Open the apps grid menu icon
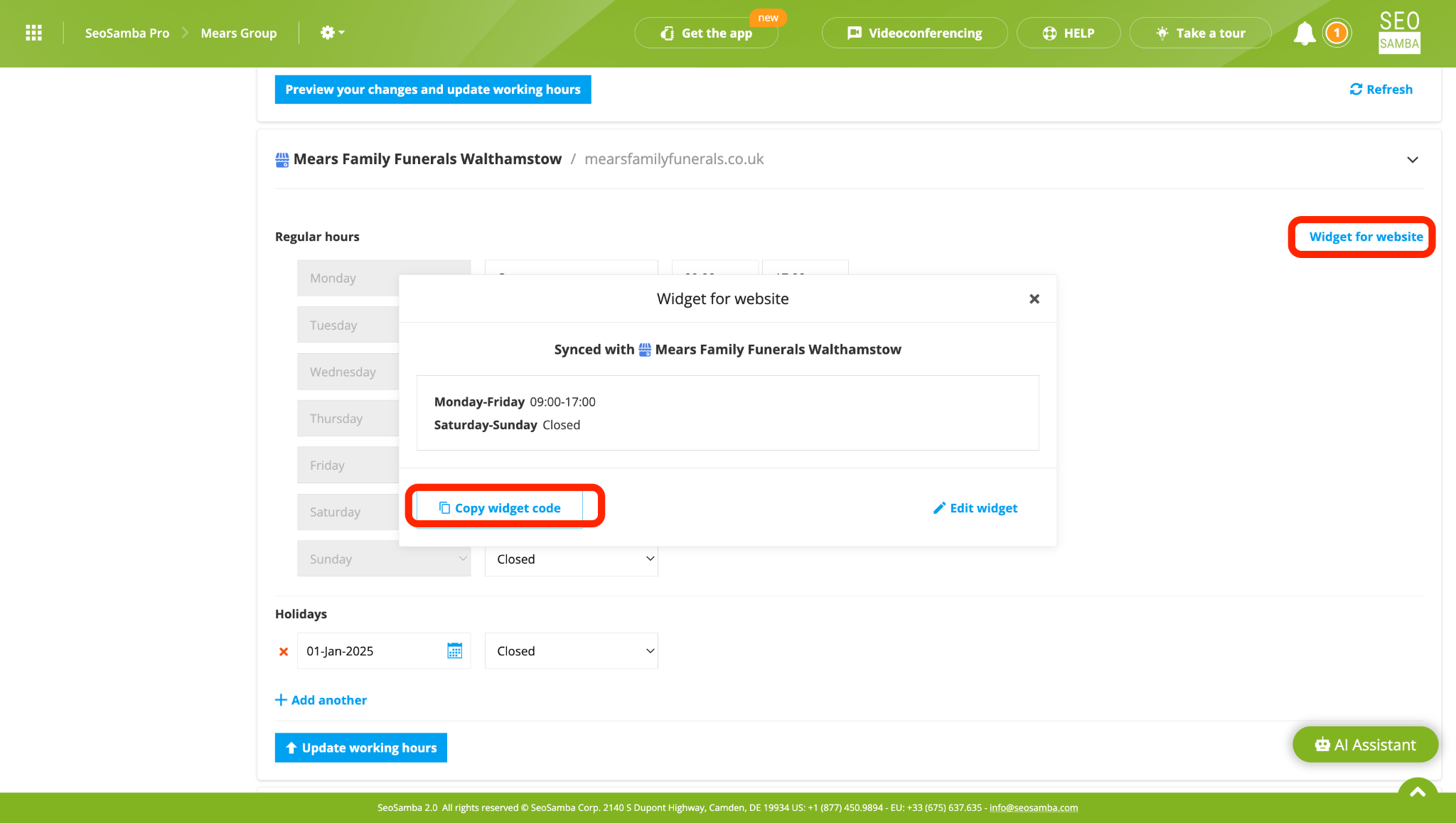The image size is (1456, 823). (33, 33)
